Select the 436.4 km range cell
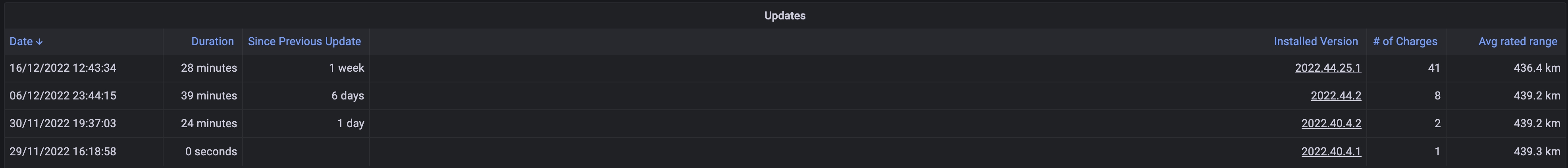 [x=1536, y=68]
